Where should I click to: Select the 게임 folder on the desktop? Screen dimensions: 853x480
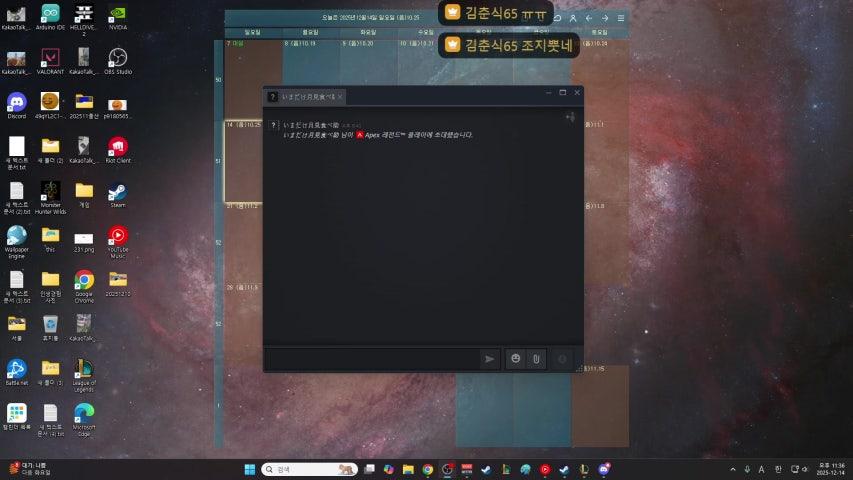84,195
